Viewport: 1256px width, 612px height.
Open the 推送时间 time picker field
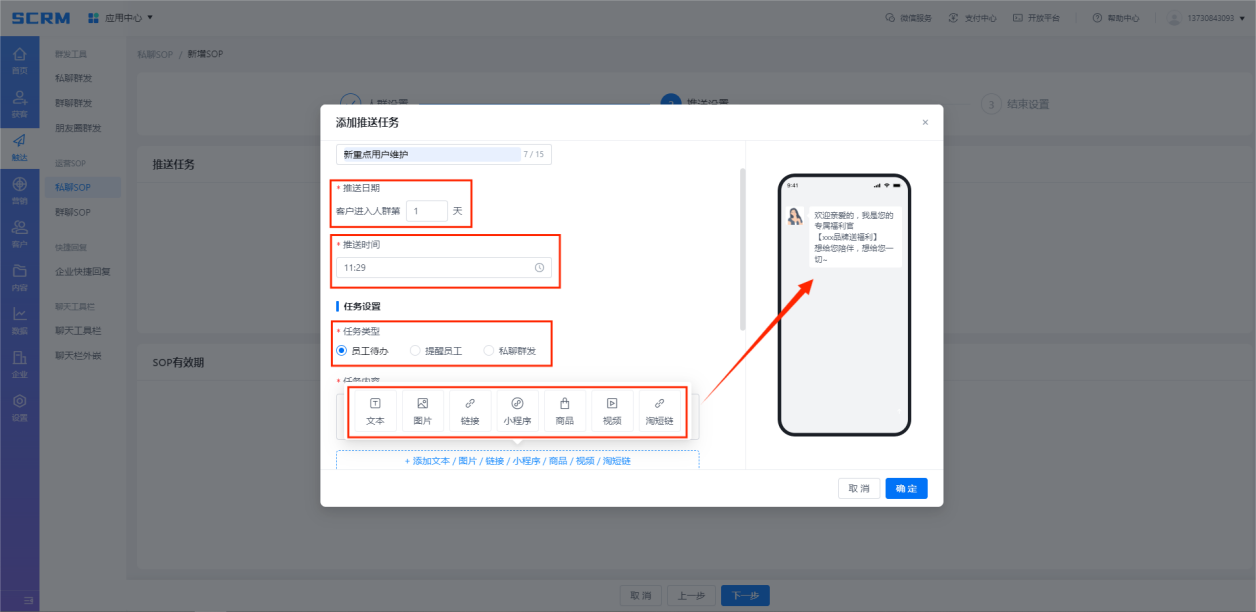tap(443, 268)
